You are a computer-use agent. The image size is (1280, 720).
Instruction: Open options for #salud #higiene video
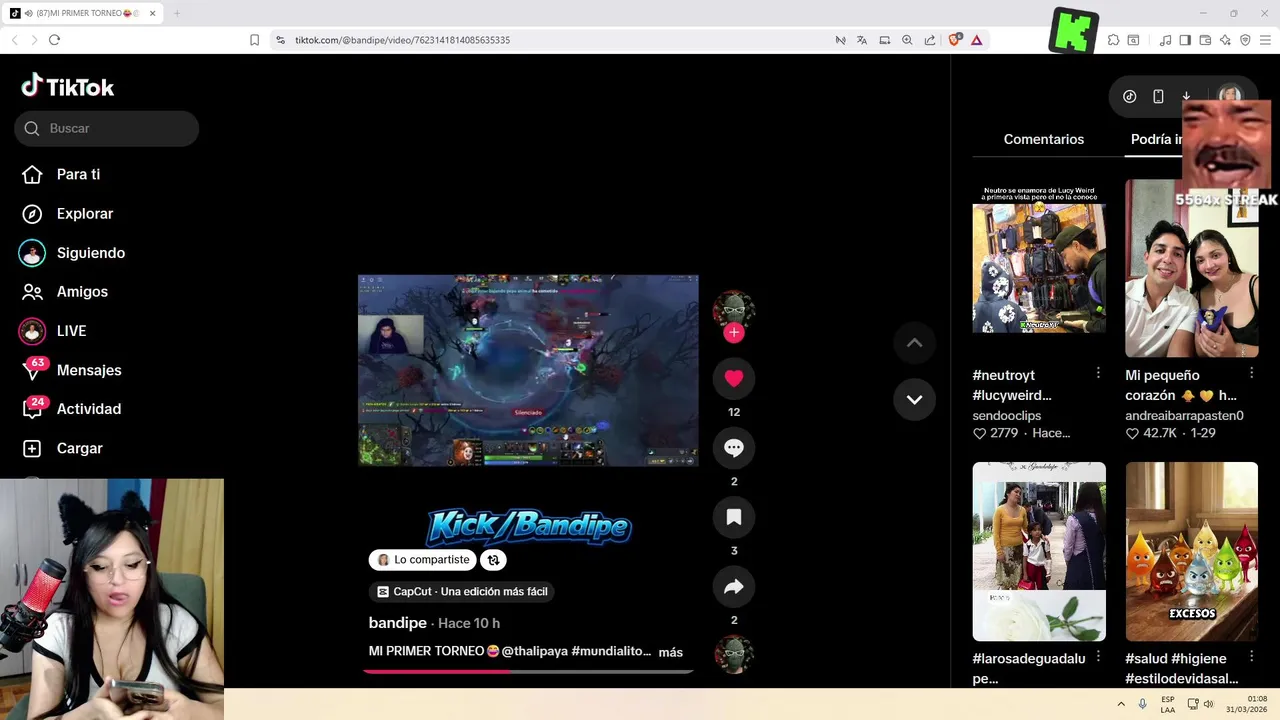(1251, 657)
